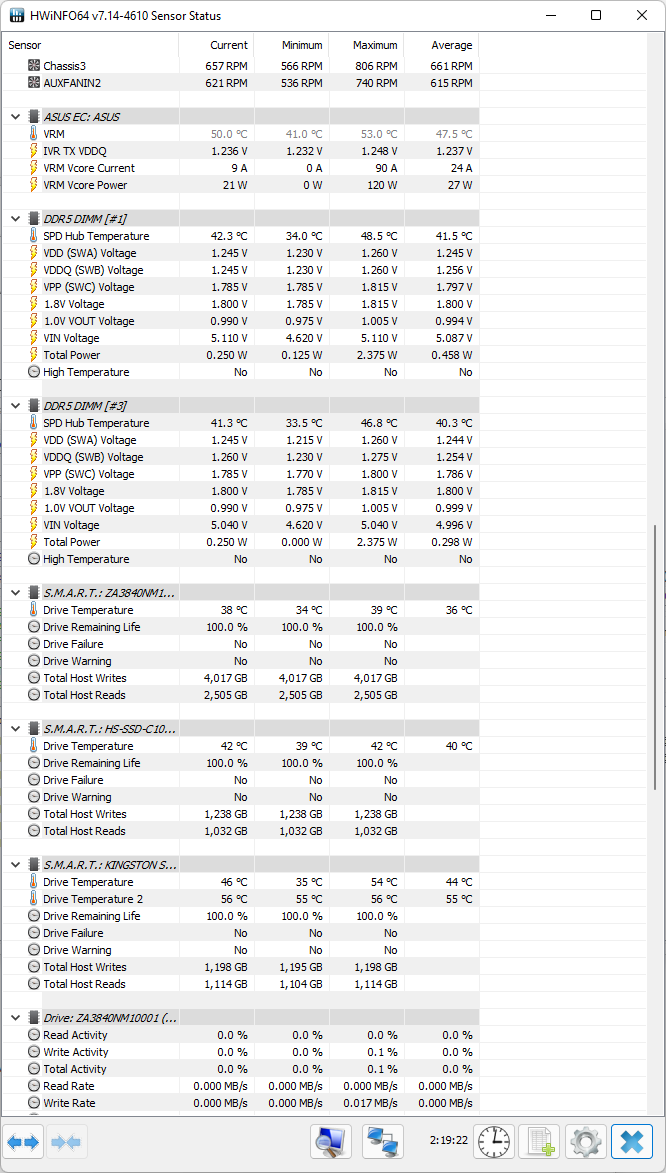Select the ZA3840NM1 Drive Failure row
The image size is (666, 1173).
239,644
